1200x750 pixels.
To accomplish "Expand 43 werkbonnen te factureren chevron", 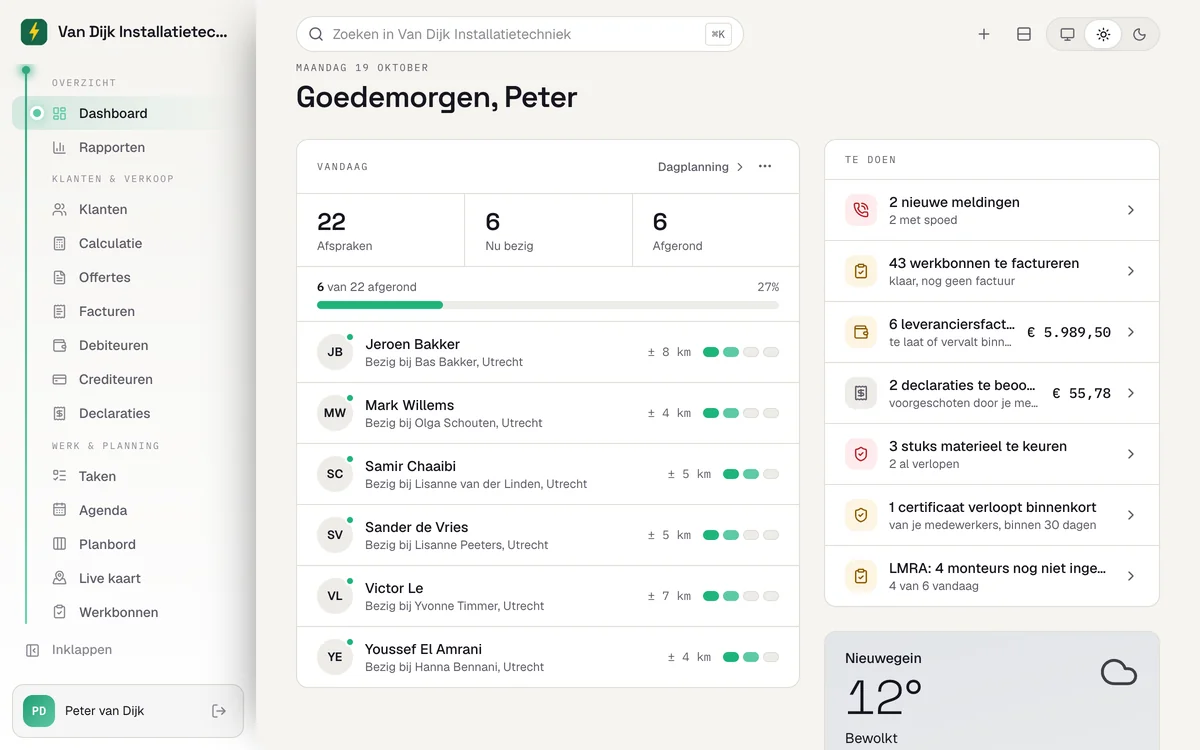I will tap(1131, 271).
